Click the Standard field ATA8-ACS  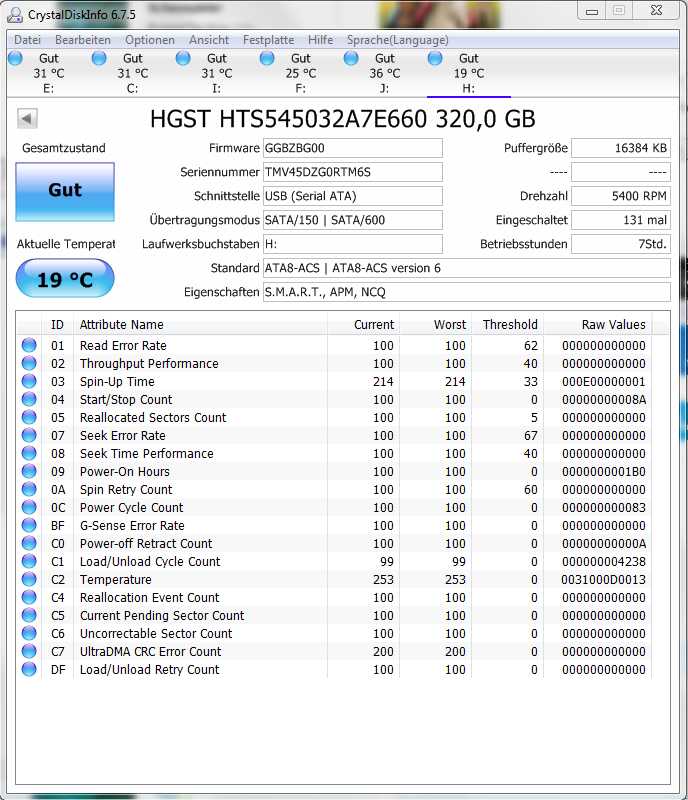click(x=466, y=268)
